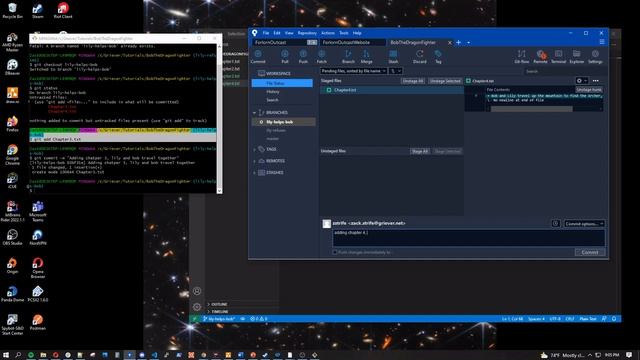This screenshot has height=360, width=640.
Task: Open the hamburger menu at tab bar right
Action: [602, 42]
